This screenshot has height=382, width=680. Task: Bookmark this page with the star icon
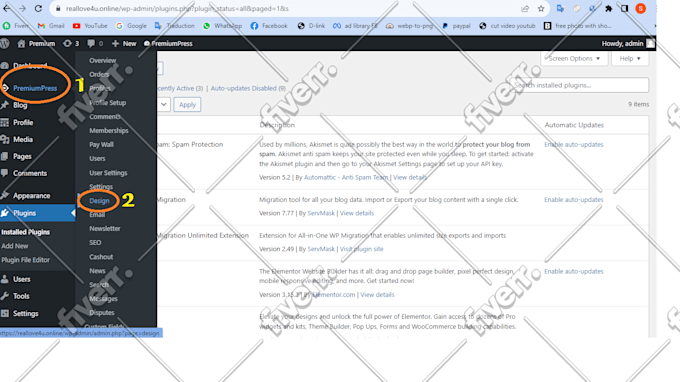pyautogui.click(x=541, y=9)
